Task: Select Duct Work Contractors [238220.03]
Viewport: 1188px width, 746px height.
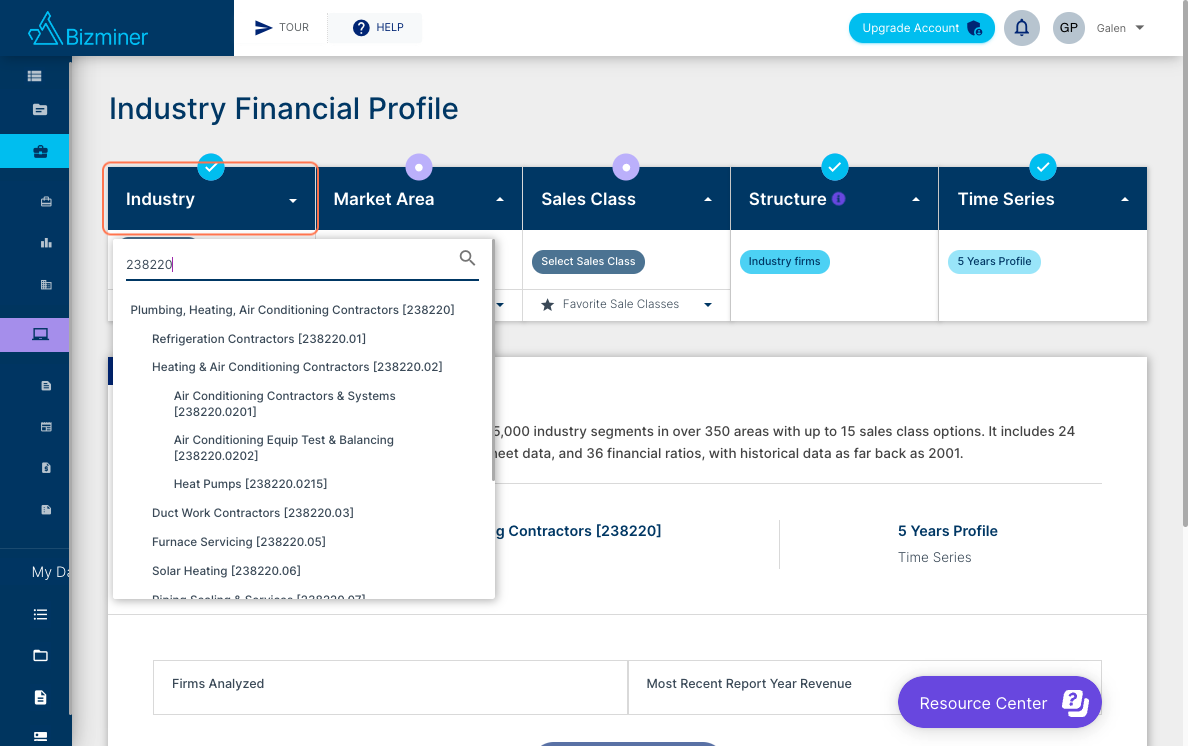Action: tap(252, 513)
